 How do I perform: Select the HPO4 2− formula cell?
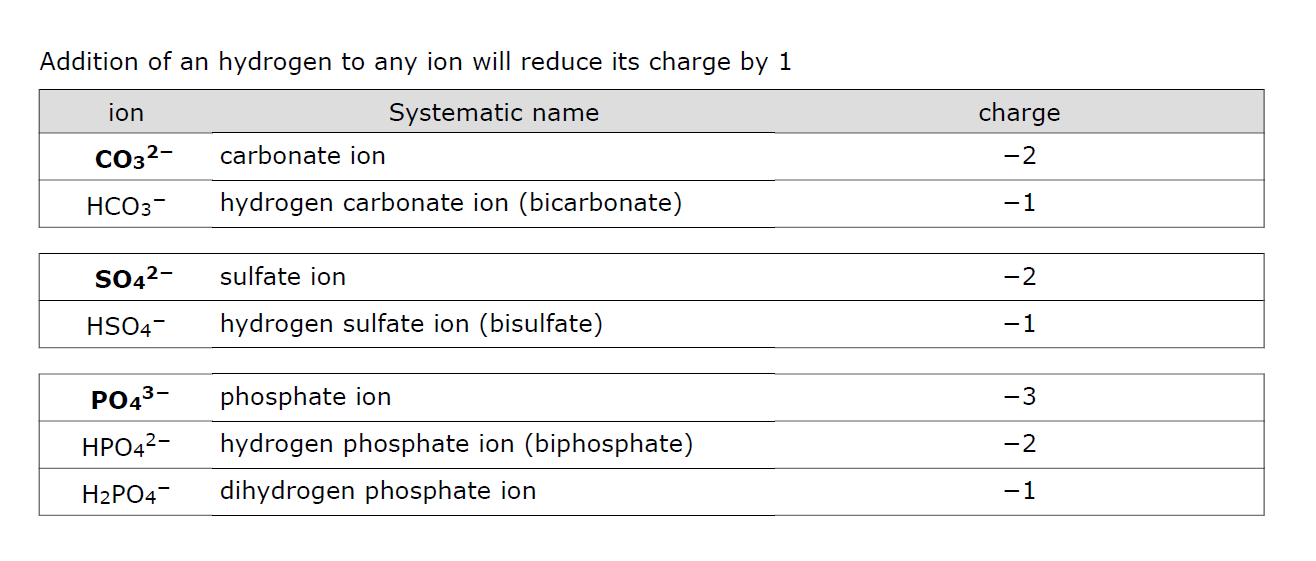click(x=126, y=446)
